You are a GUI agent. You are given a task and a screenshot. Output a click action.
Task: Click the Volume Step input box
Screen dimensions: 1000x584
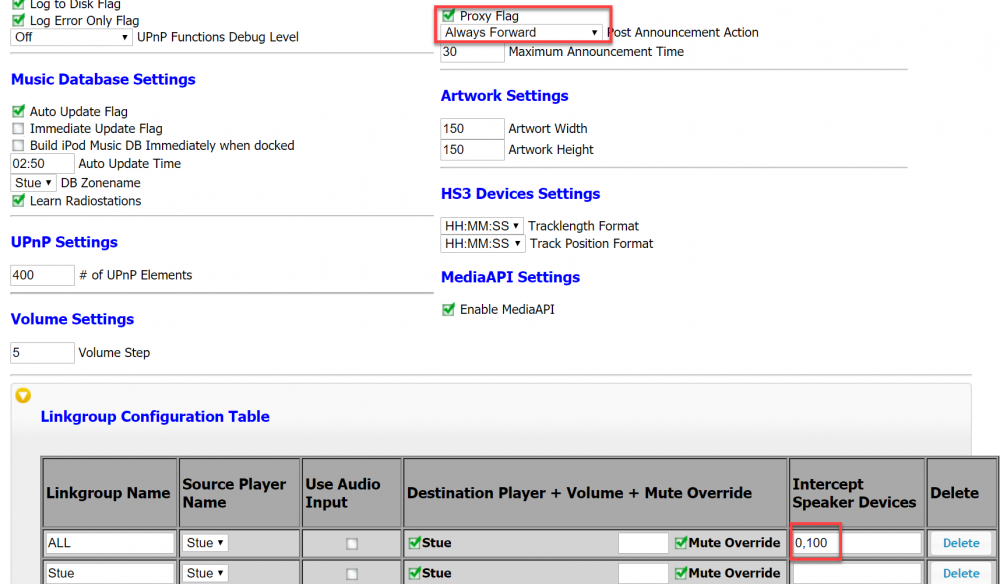click(42, 353)
